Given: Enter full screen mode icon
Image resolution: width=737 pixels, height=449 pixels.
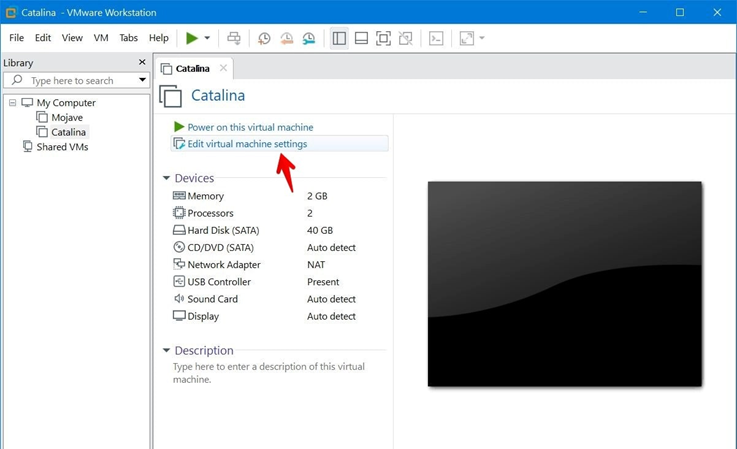Looking at the screenshot, I should pos(384,38).
